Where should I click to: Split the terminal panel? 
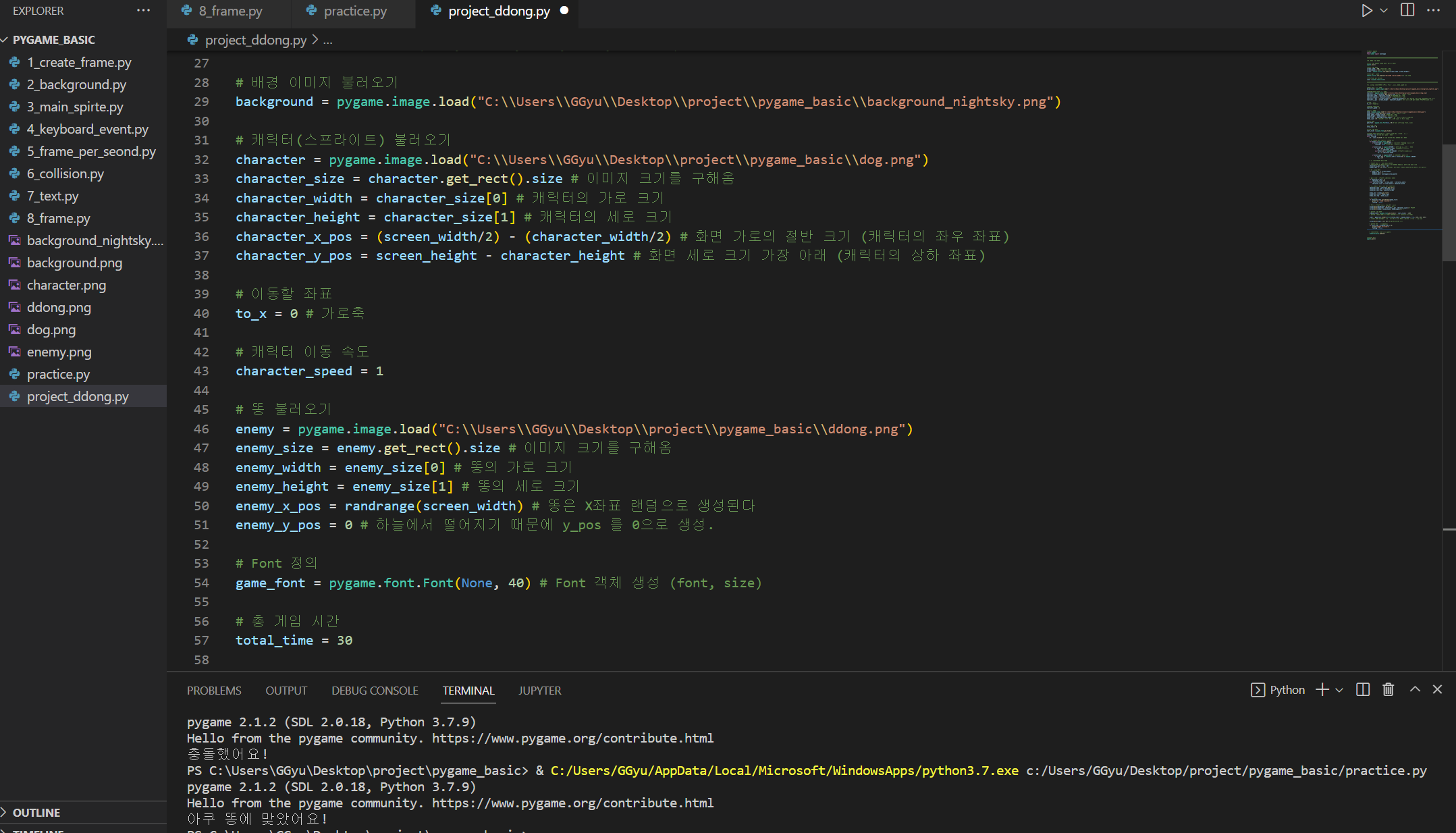click(1363, 689)
